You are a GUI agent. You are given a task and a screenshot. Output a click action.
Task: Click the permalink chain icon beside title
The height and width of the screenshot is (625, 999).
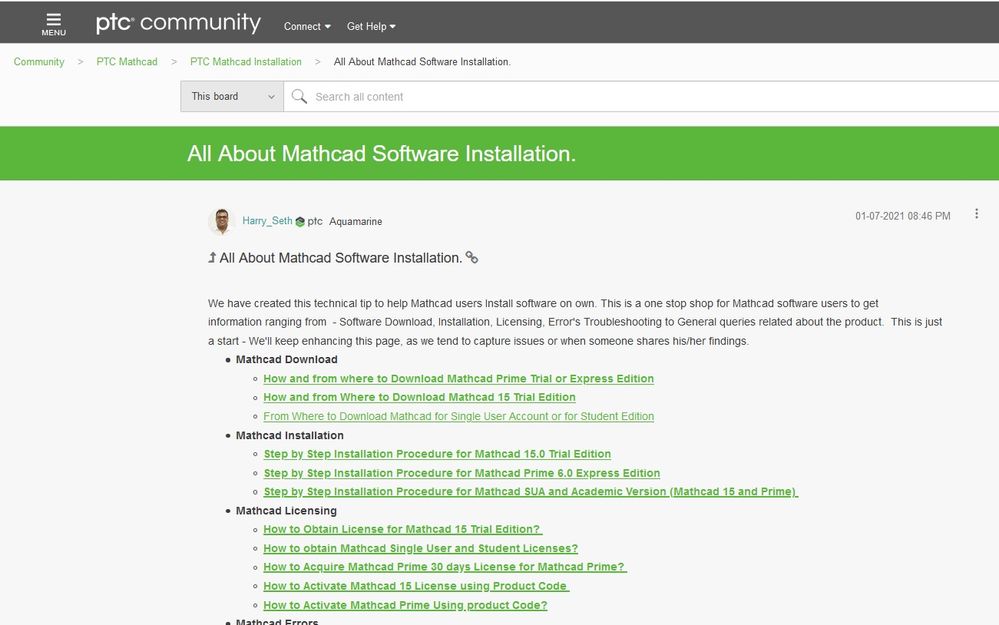[472, 258]
